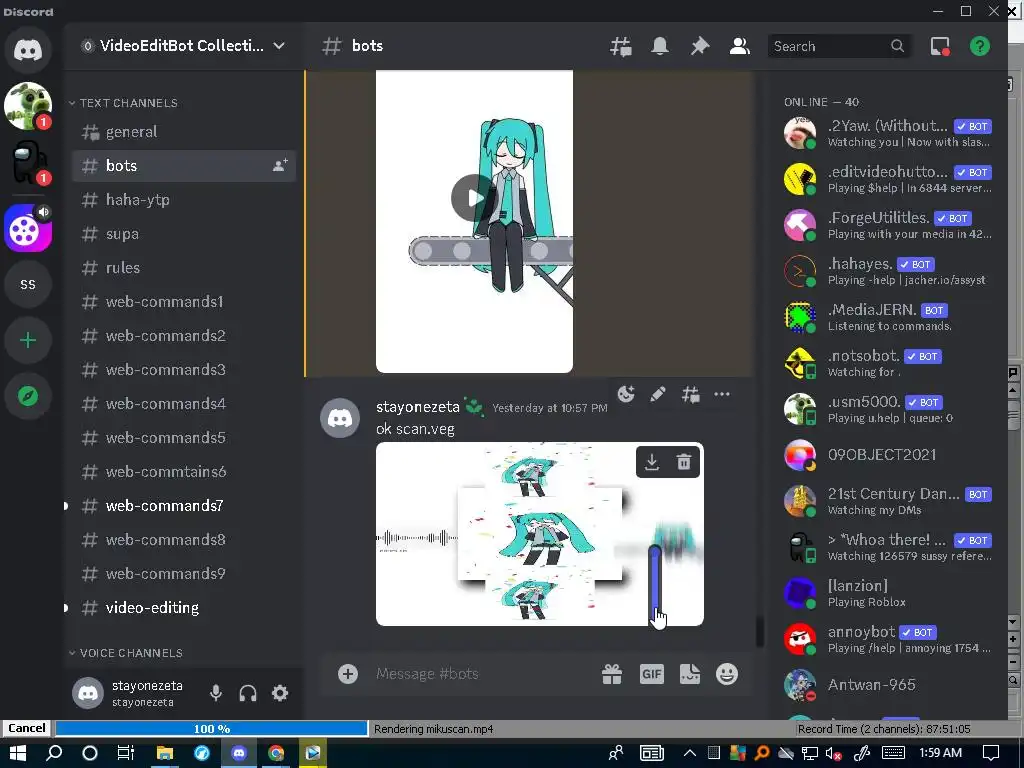
Task: Open the Peashooter server icon
Action: [27, 106]
